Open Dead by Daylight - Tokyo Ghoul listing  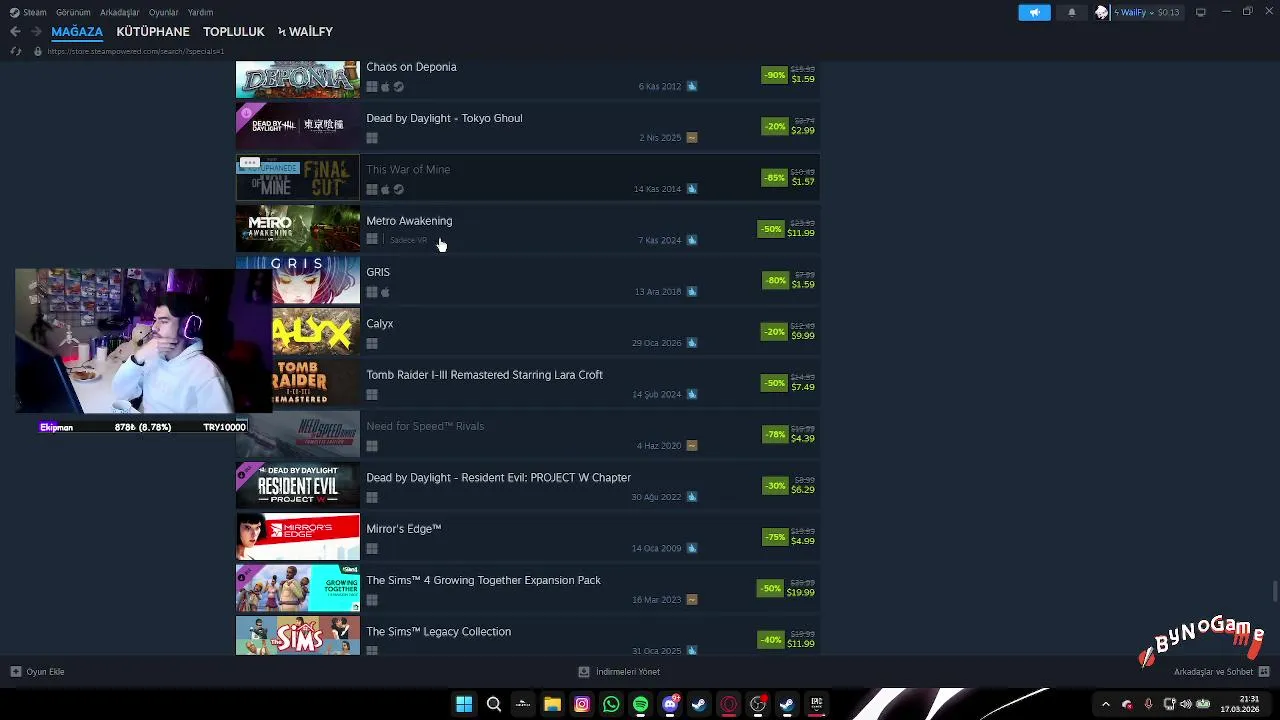tap(528, 125)
